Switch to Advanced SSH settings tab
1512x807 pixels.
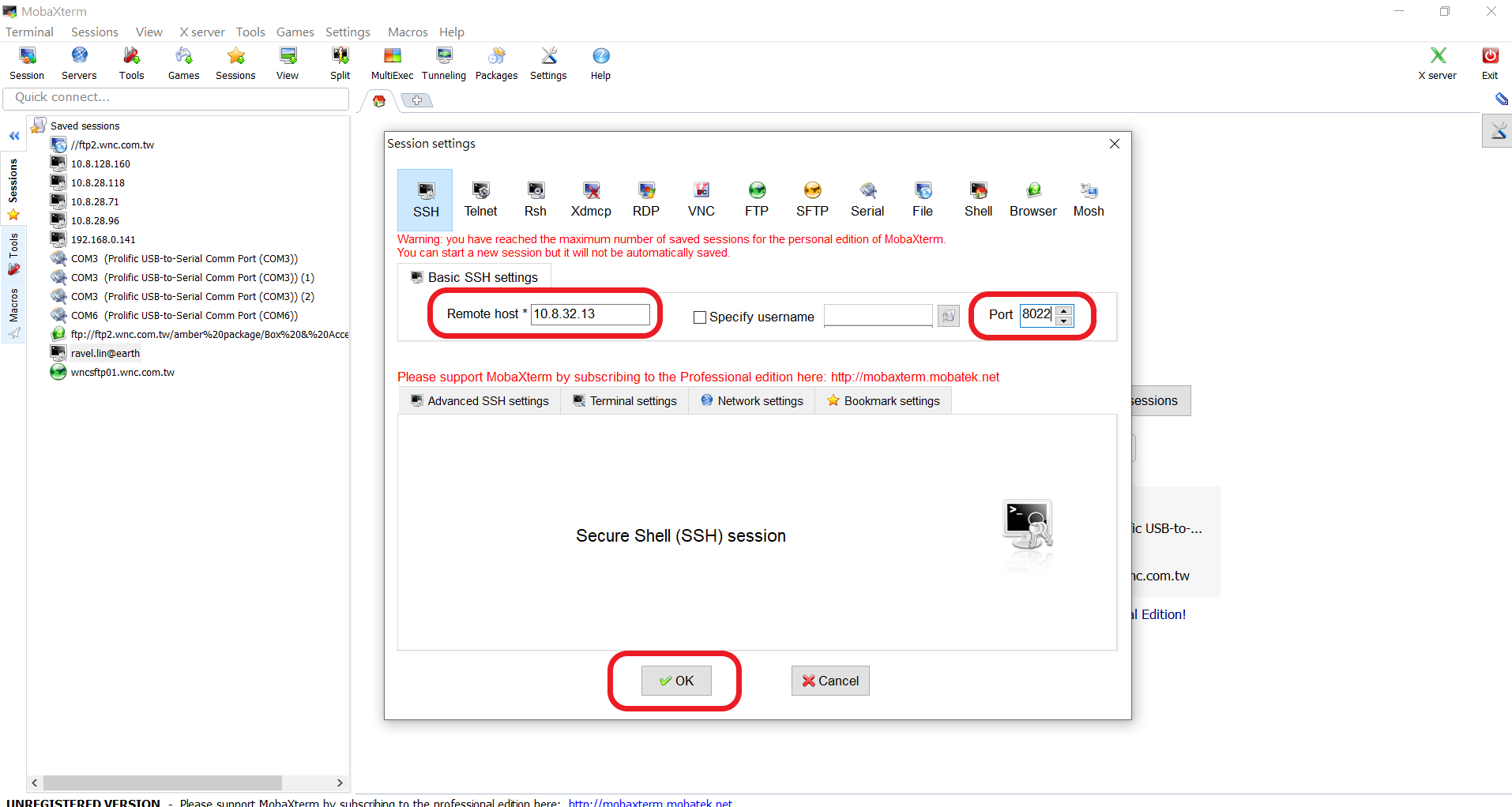point(480,401)
